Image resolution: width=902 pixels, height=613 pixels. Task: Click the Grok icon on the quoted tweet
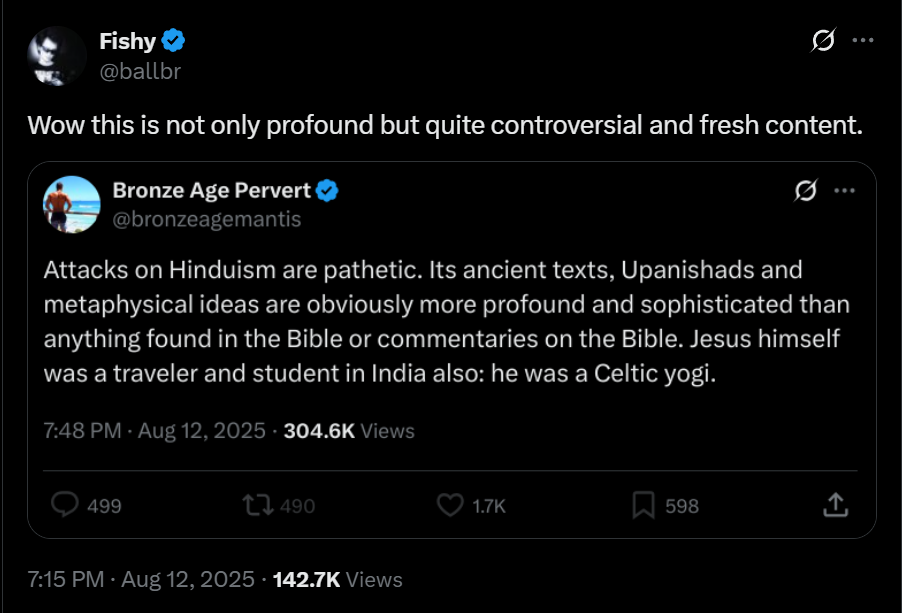click(x=803, y=190)
